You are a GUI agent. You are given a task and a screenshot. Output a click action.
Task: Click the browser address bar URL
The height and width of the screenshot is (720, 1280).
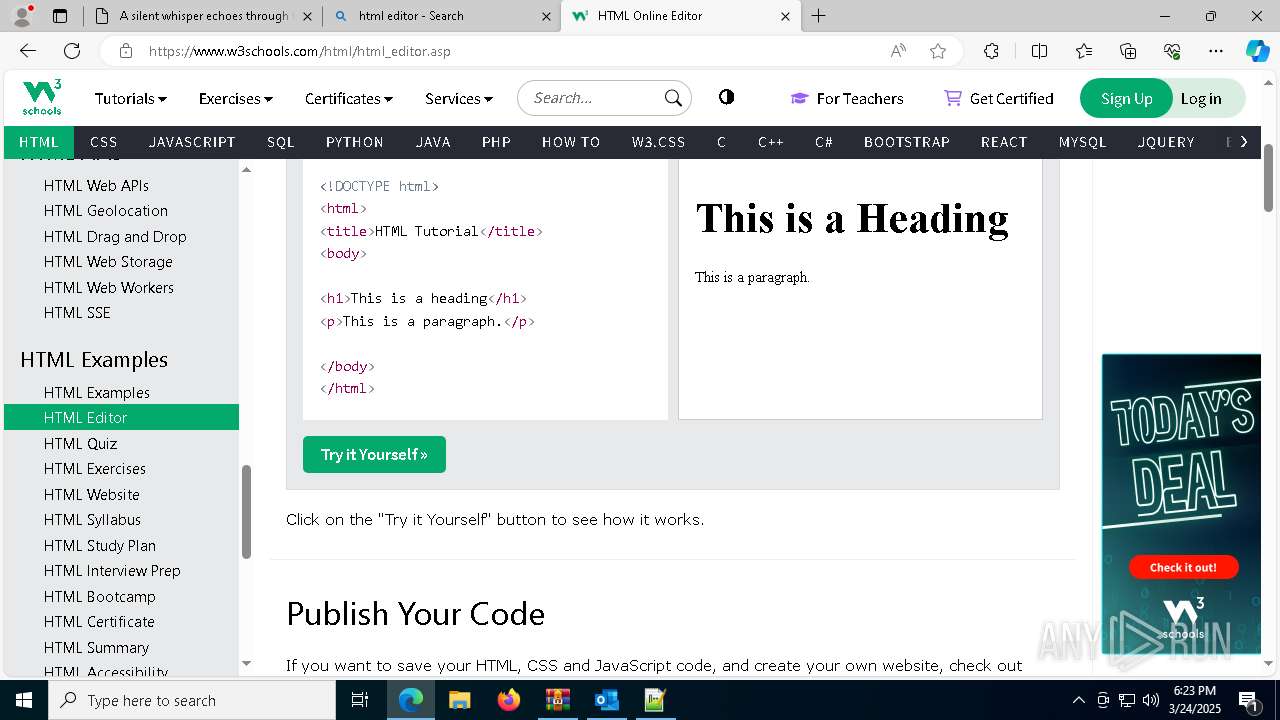click(x=300, y=51)
